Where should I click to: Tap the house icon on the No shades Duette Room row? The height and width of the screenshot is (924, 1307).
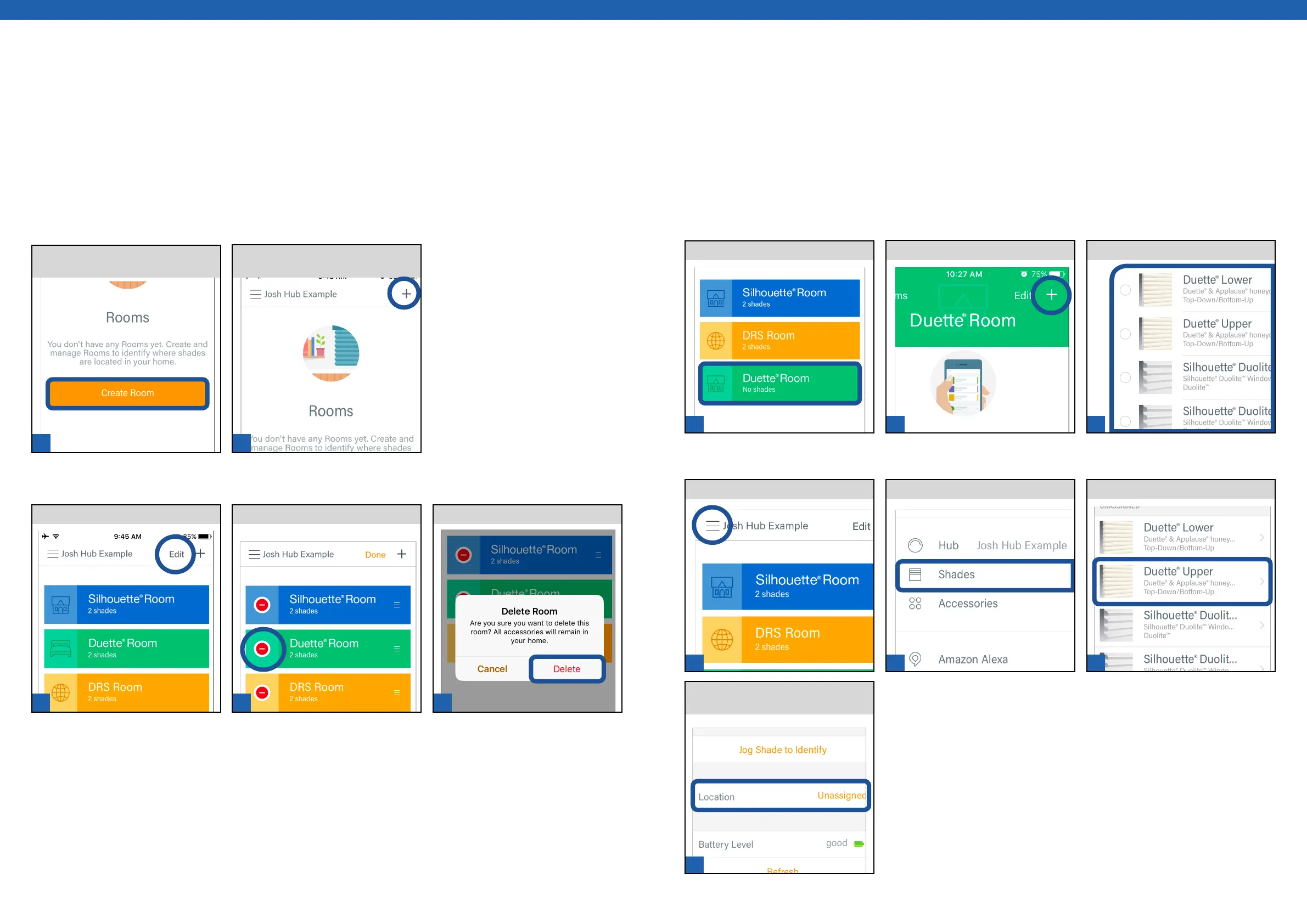[x=716, y=384]
